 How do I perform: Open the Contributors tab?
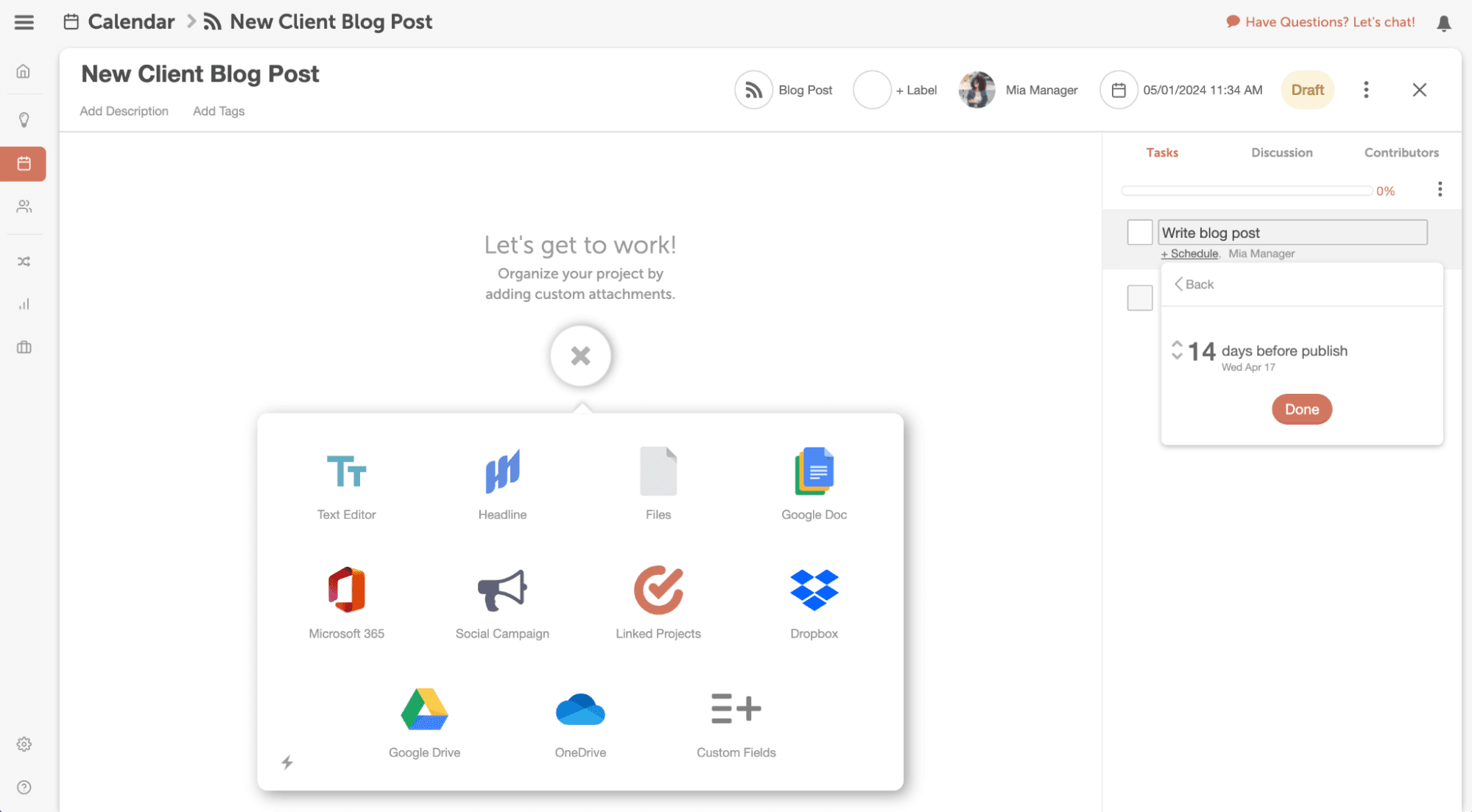click(1401, 152)
